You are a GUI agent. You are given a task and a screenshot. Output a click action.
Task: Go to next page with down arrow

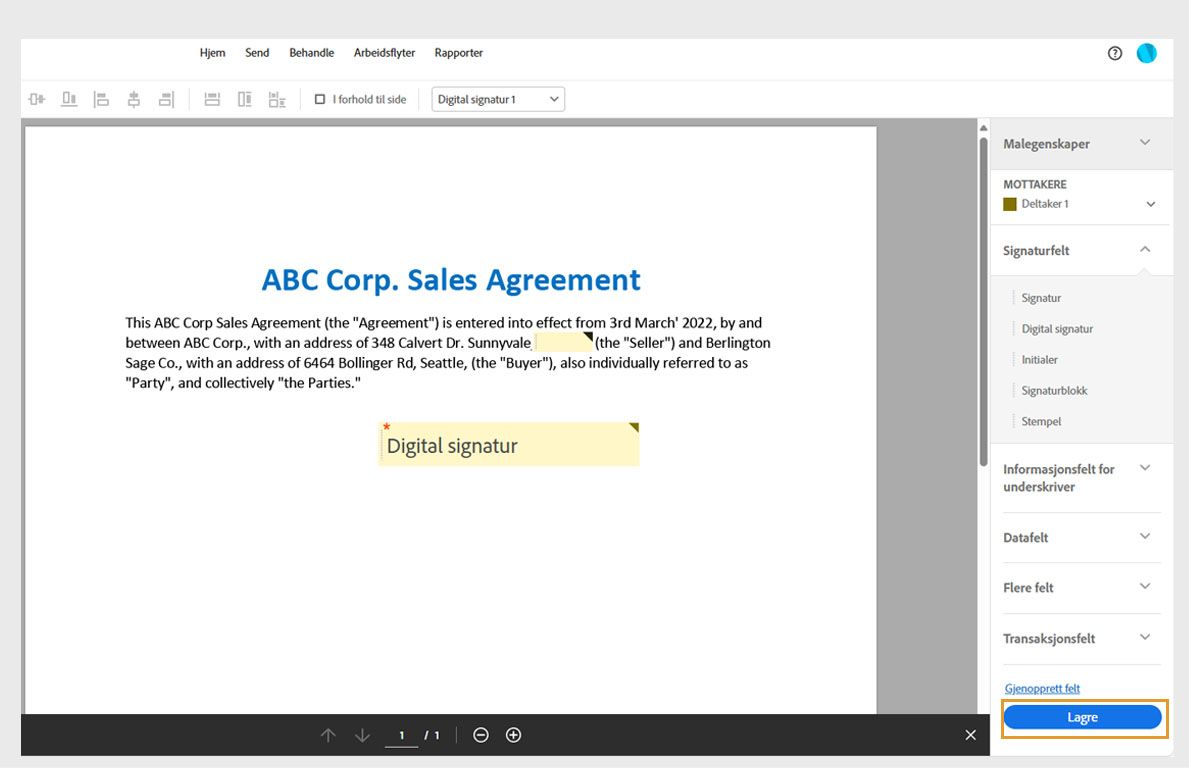[x=362, y=735]
